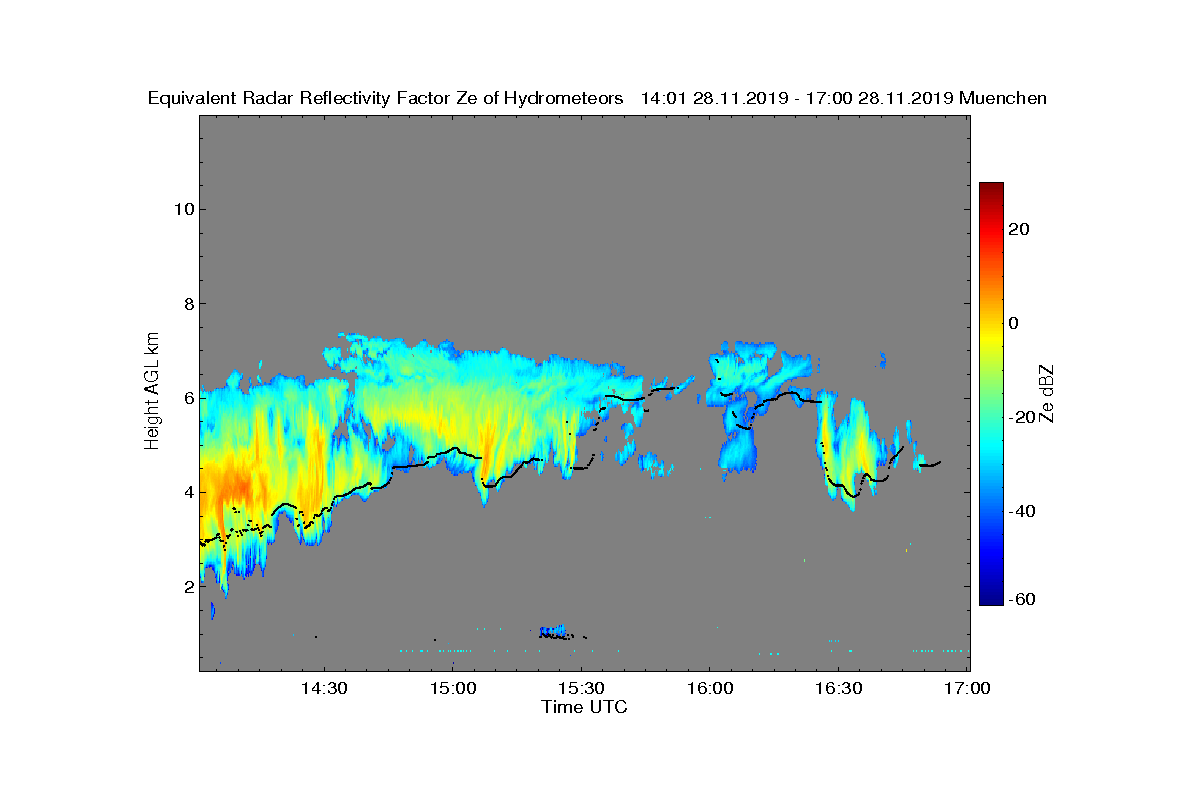The width and height of the screenshot is (1200, 800).
Task: Click the colorbar value -40
Action: tap(1020, 511)
